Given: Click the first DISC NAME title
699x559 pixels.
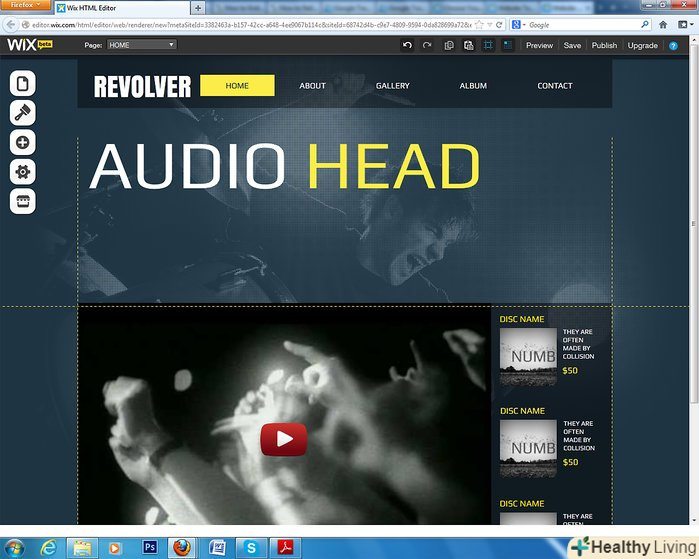Looking at the screenshot, I should (522, 319).
